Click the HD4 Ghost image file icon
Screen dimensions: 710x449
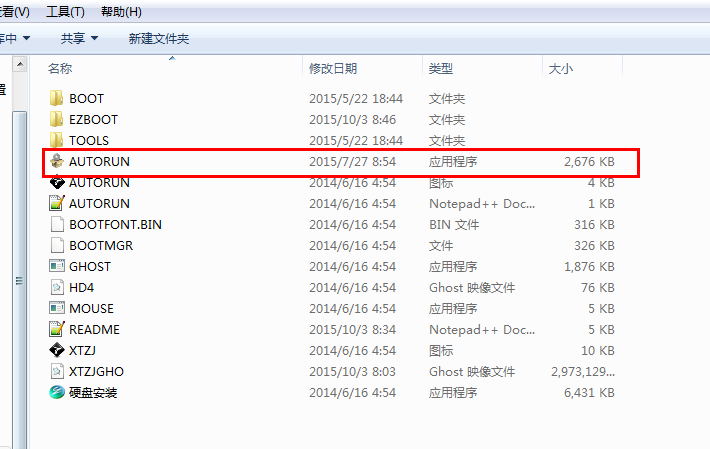coord(57,287)
